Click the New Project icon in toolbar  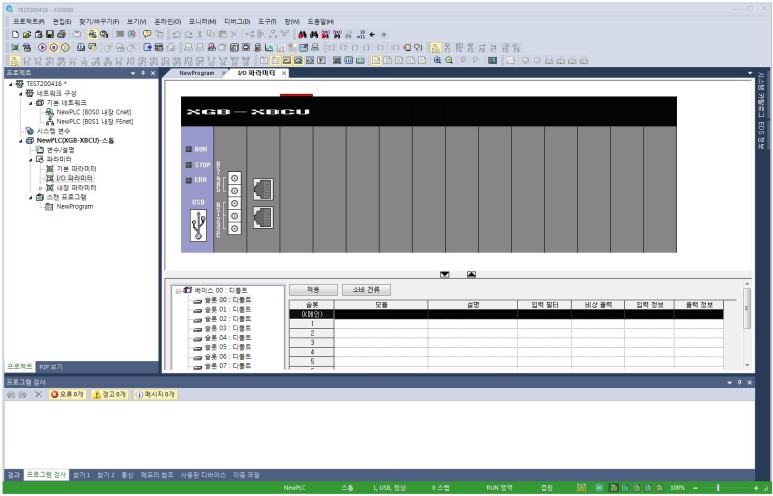(x=15, y=35)
